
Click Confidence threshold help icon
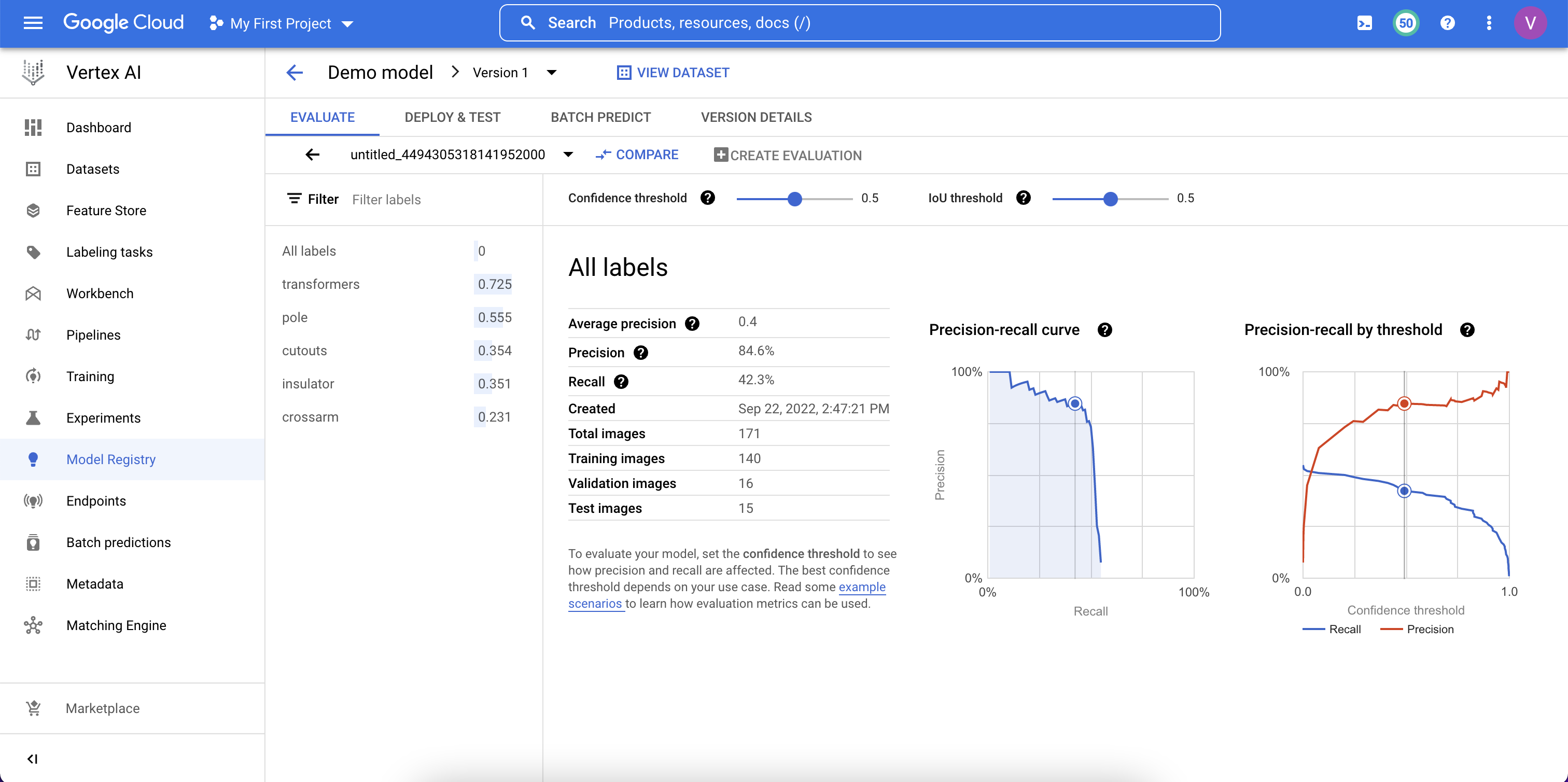coord(707,198)
